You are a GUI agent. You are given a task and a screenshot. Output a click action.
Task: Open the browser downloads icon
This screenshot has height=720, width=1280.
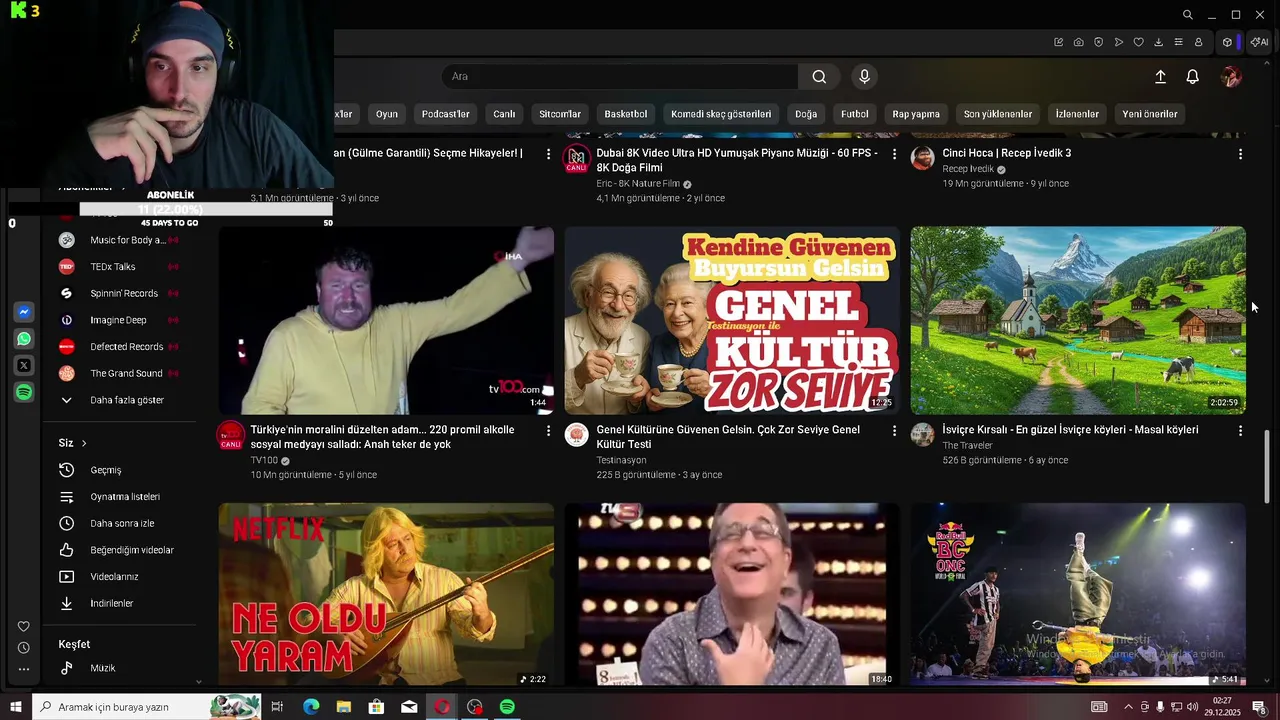[x=1158, y=42]
